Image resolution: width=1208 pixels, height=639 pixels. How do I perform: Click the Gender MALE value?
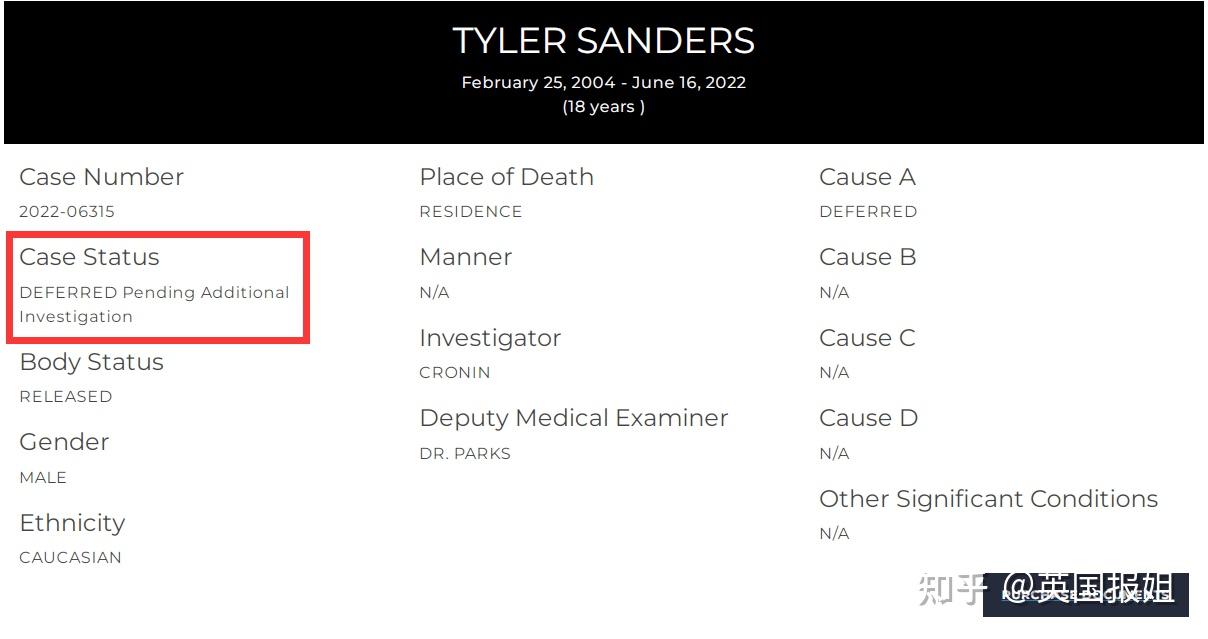pyautogui.click(x=43, y=478)
